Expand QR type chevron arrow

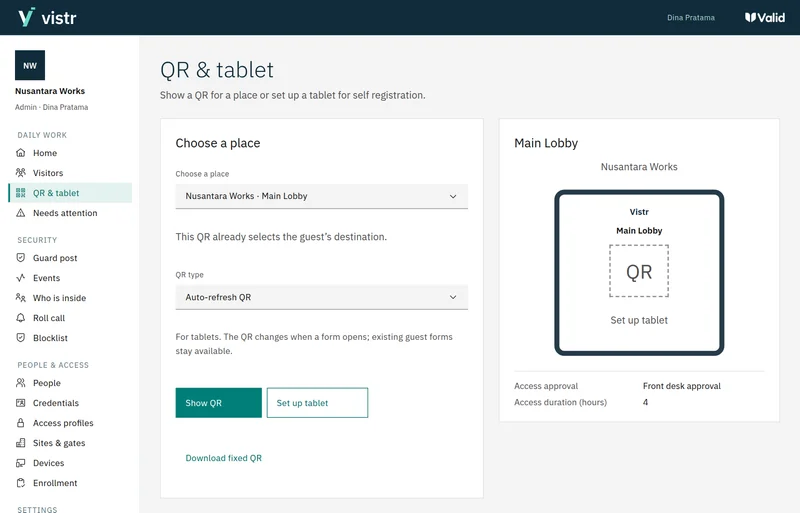pyautogui.click(x=453, y=297)
